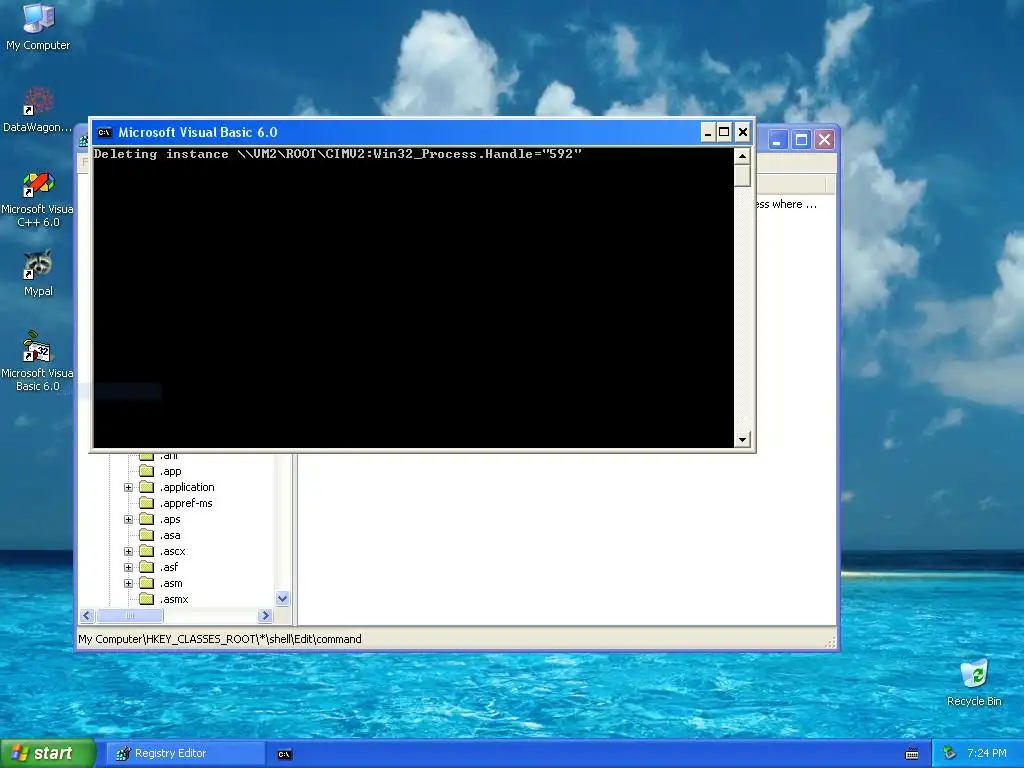Click the .app folder icon in the tree
This screenshot has height=768, width=1024.
pyautogui.click(x=147, y=472)
